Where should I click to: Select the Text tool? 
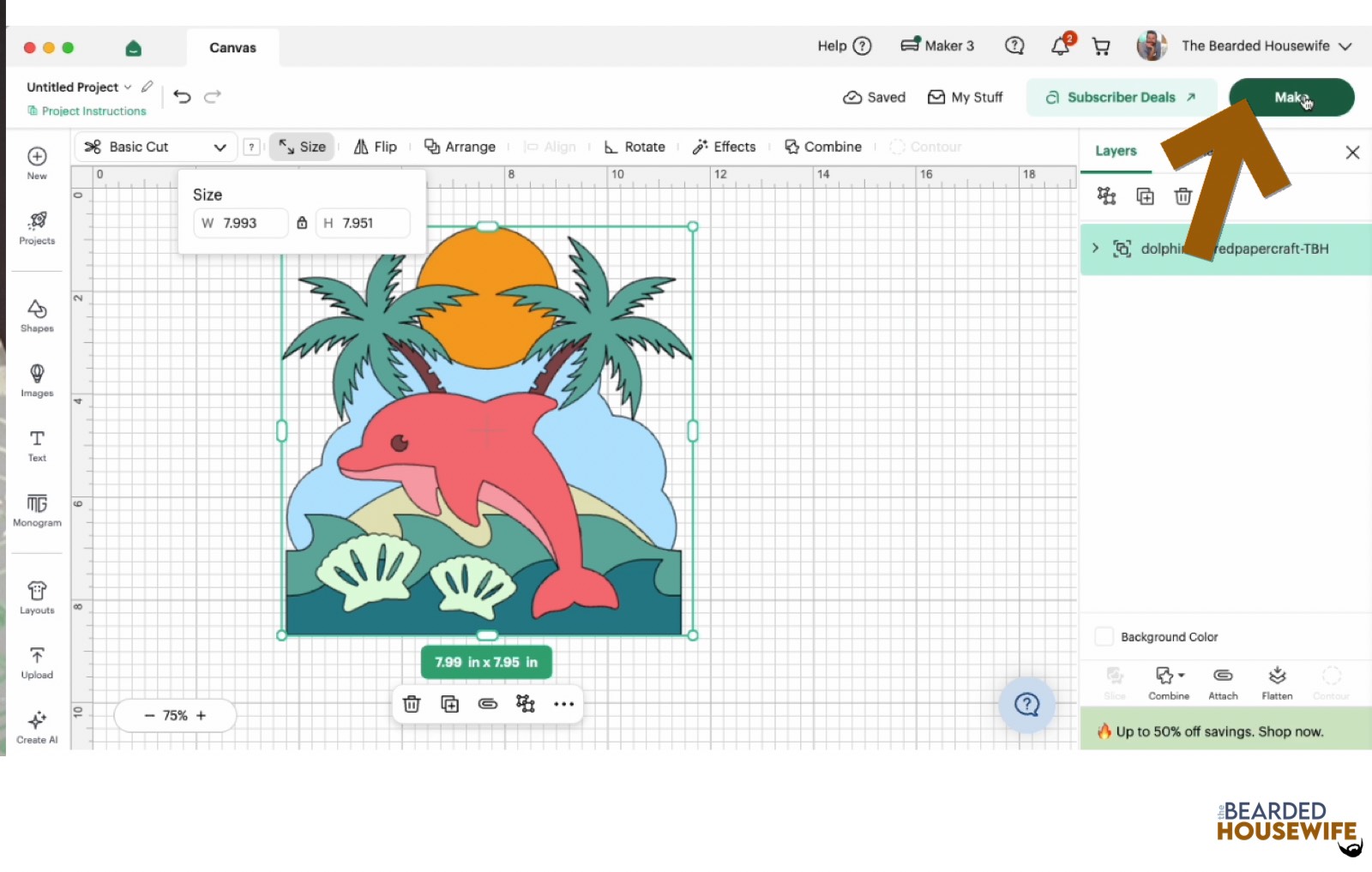pyautogui.click(x=37, y=446)
